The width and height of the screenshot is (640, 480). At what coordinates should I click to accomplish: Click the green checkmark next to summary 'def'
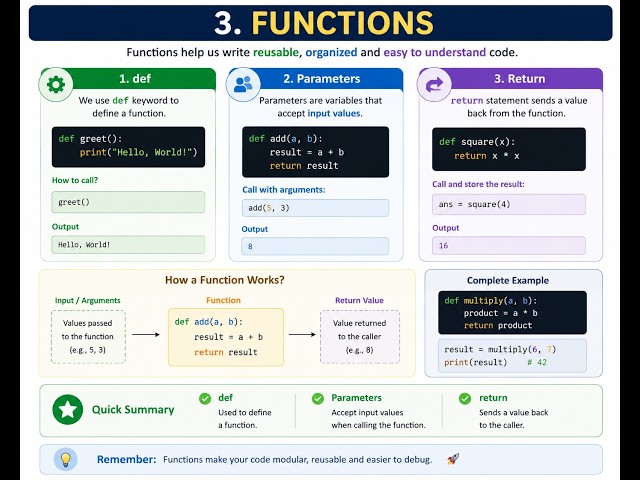pyautogui.click(x=205, y=398)
